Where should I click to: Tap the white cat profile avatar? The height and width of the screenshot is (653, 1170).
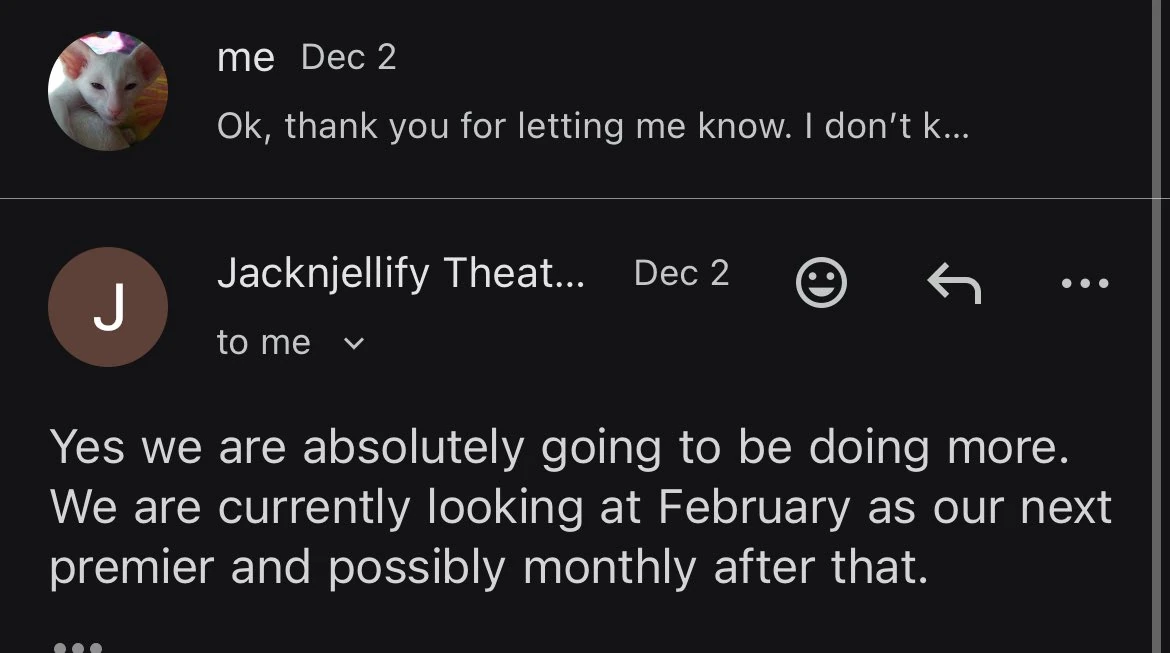pos(108,91)
